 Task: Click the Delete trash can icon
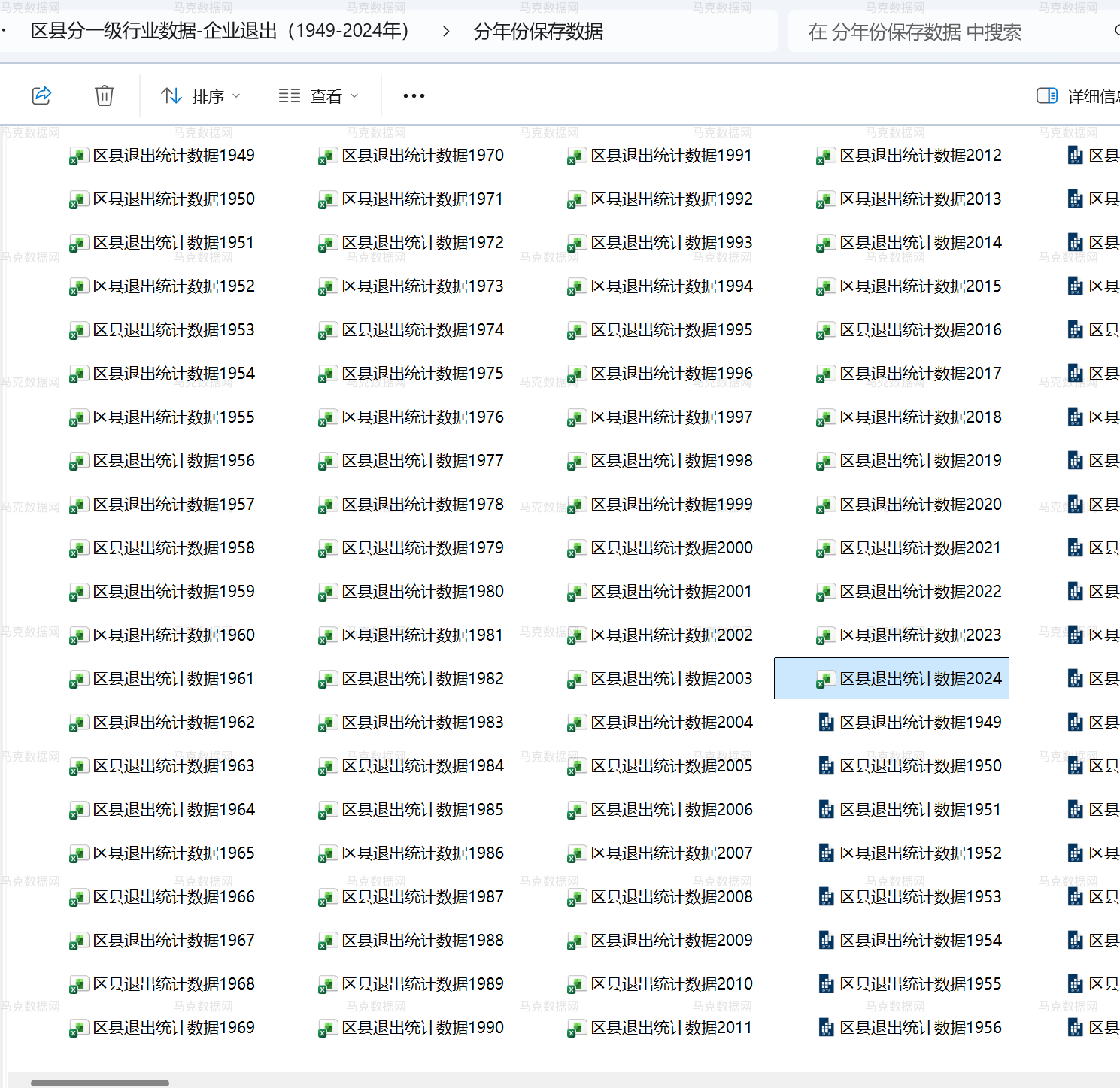(x=105, y=95)
